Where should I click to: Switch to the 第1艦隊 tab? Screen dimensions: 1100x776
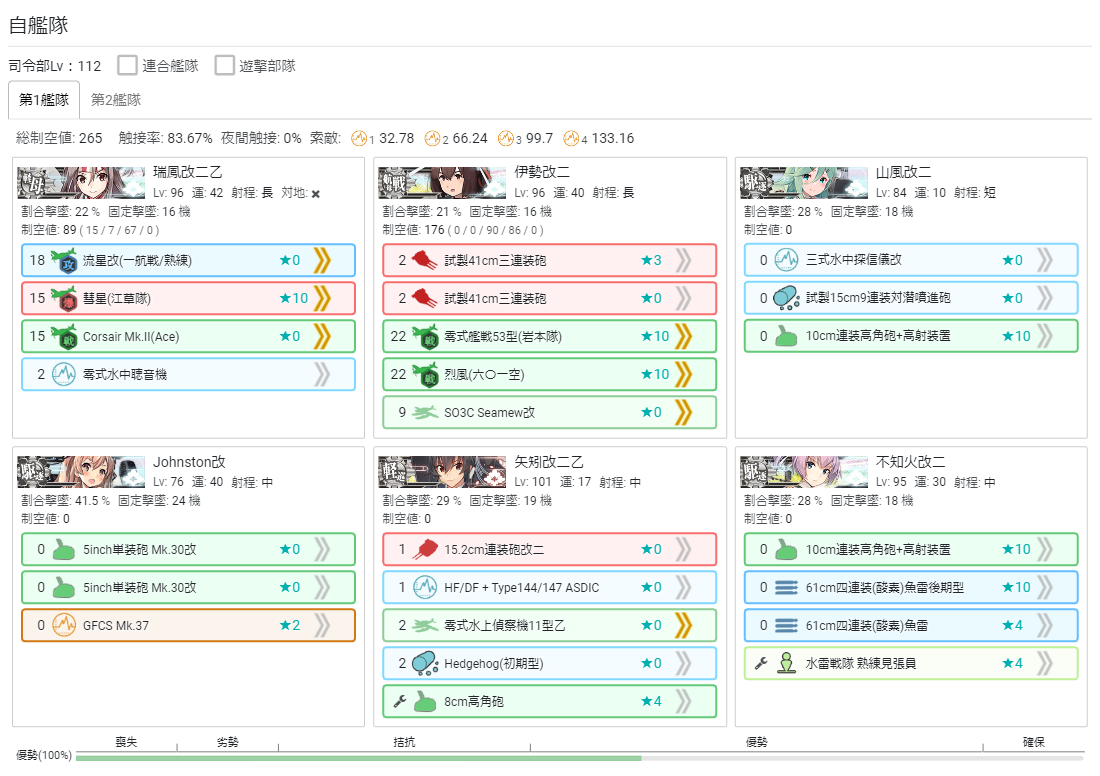(x=43, y=100)
